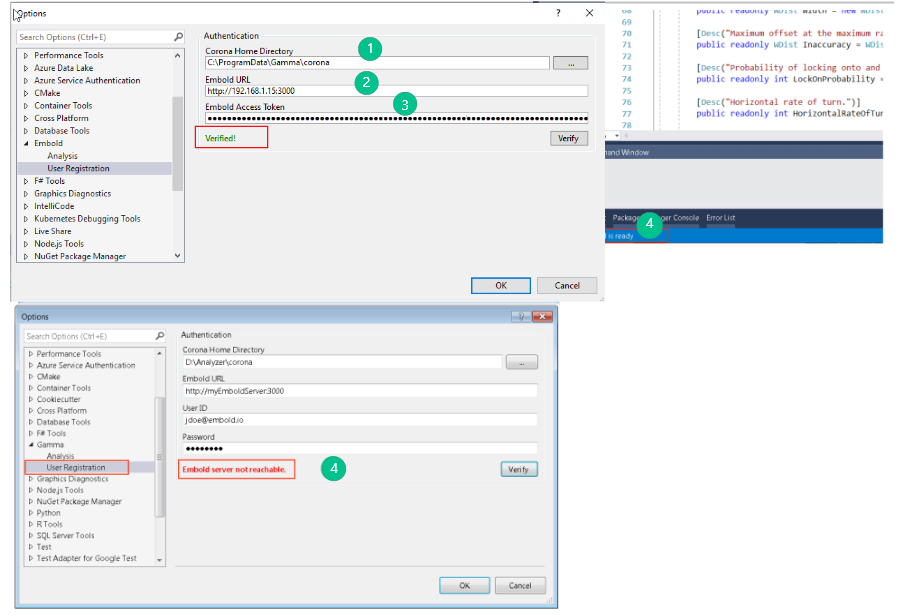902x615 pixels.
Task: Click Embold URL field with 192.168.1.15:3000
Action: click(x=396, y=91)
